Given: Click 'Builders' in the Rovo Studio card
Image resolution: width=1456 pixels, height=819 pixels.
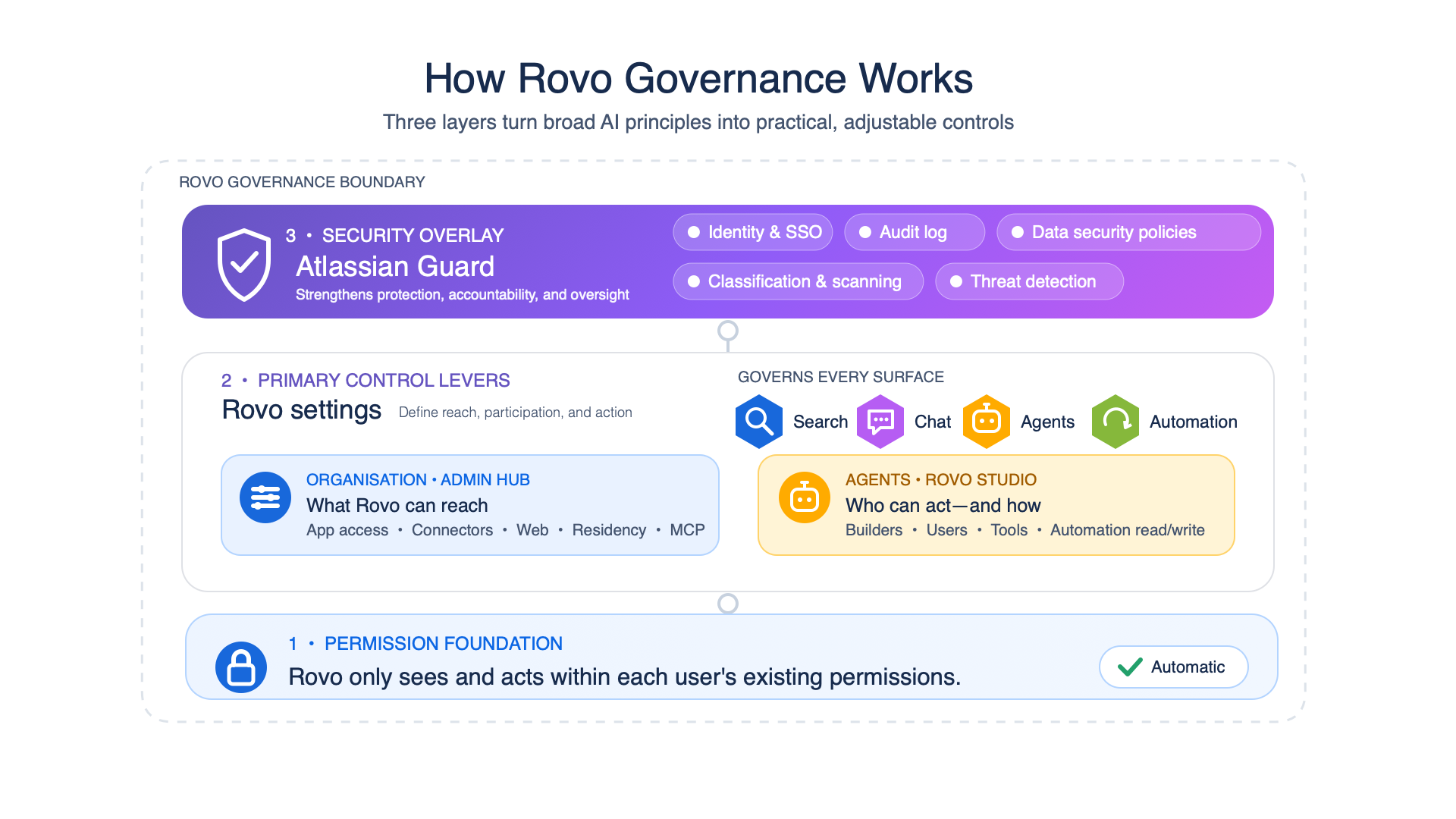Looking at the screenshot, I should click(874, 530).
